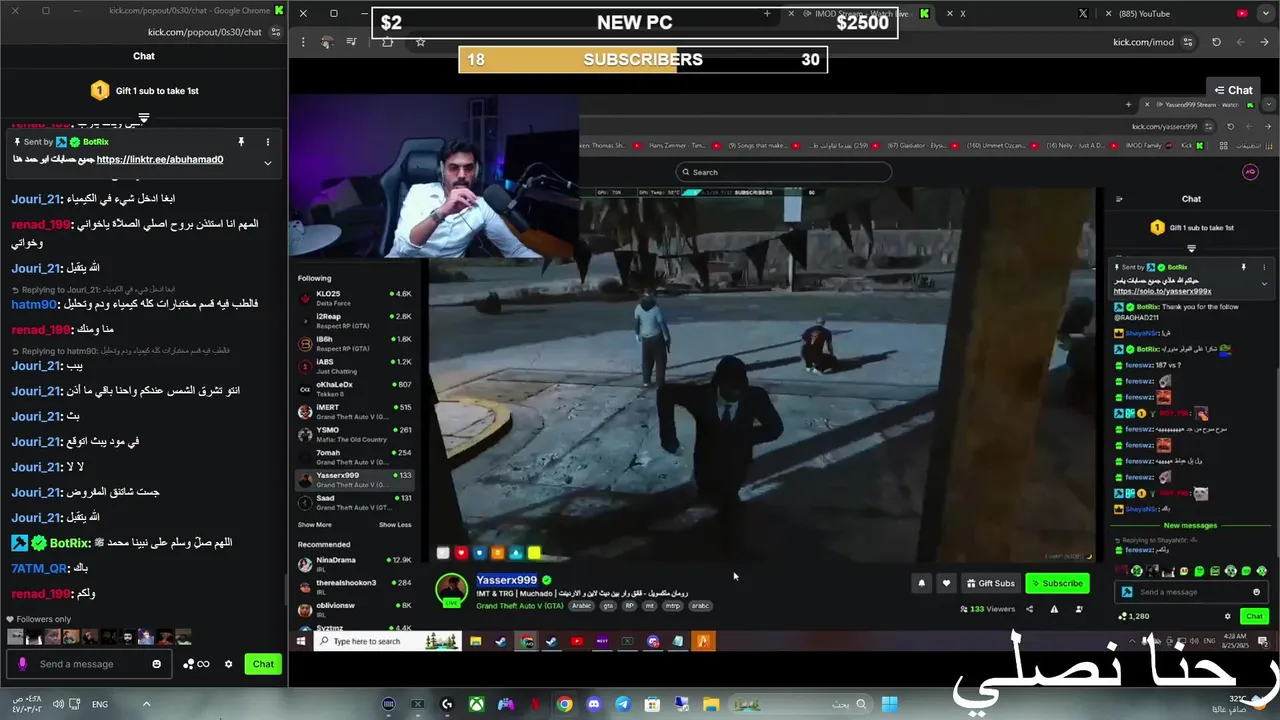This screenshot has width=1280, height=720.
Task: Open Telegram from the taskbar
Action: (x=623, y=704)
